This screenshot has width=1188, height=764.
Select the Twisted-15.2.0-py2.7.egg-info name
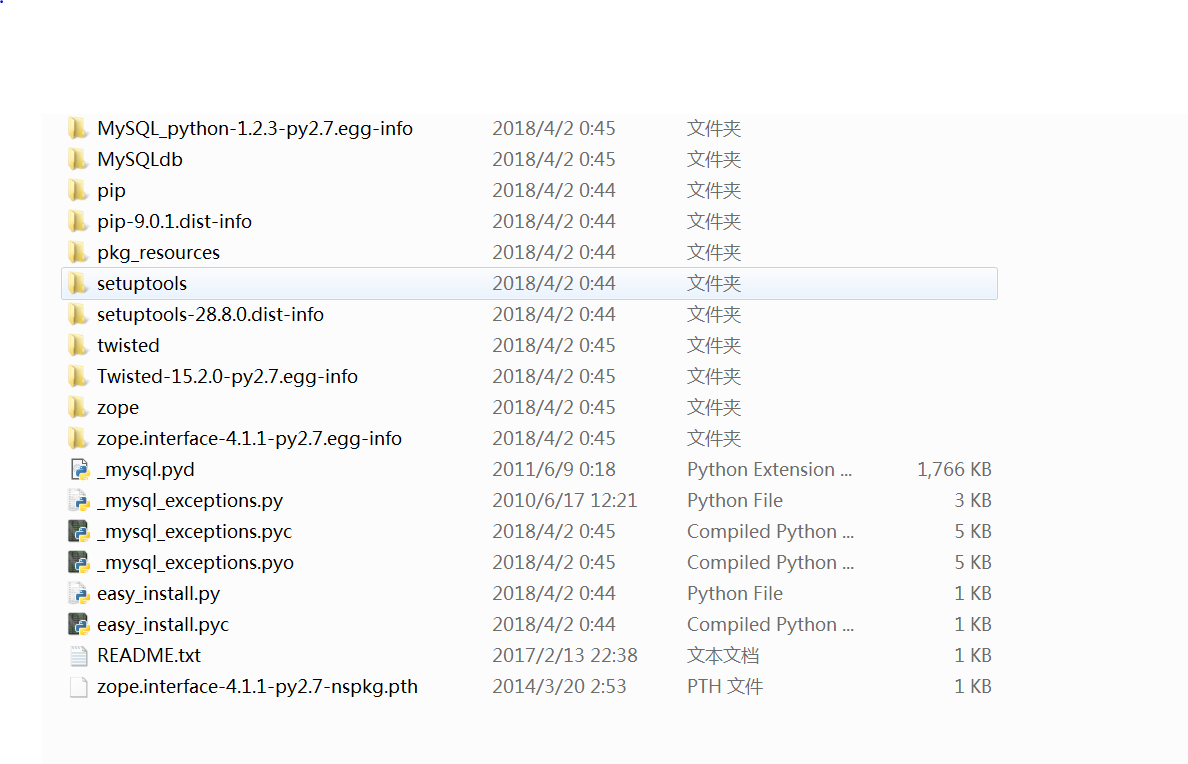227,377
